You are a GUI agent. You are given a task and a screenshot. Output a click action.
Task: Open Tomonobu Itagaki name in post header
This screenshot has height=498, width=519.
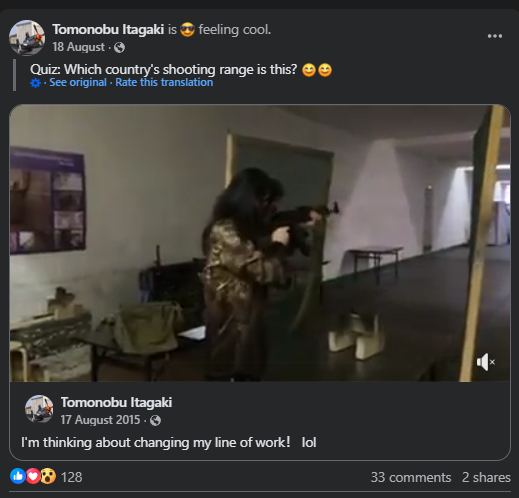pyautogui.click(x=108, y=29)
